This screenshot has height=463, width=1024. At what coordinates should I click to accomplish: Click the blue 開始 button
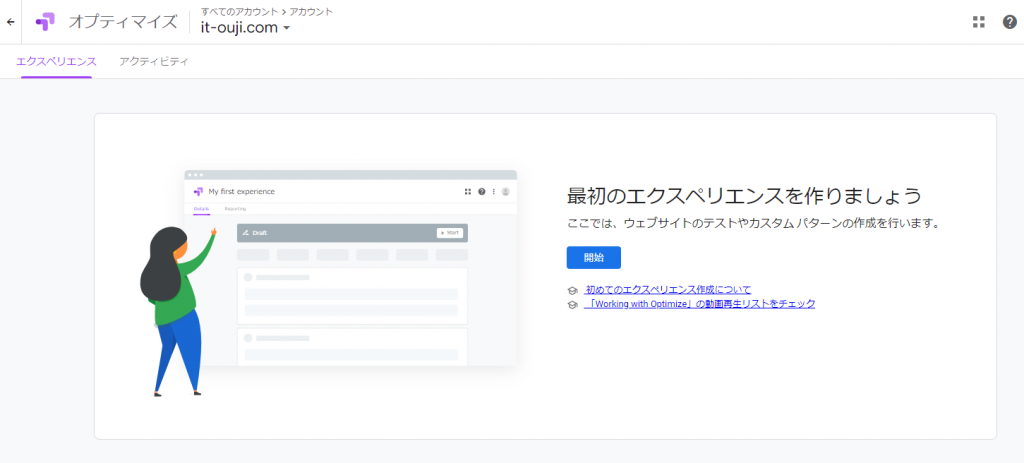[x=594, y=257]
